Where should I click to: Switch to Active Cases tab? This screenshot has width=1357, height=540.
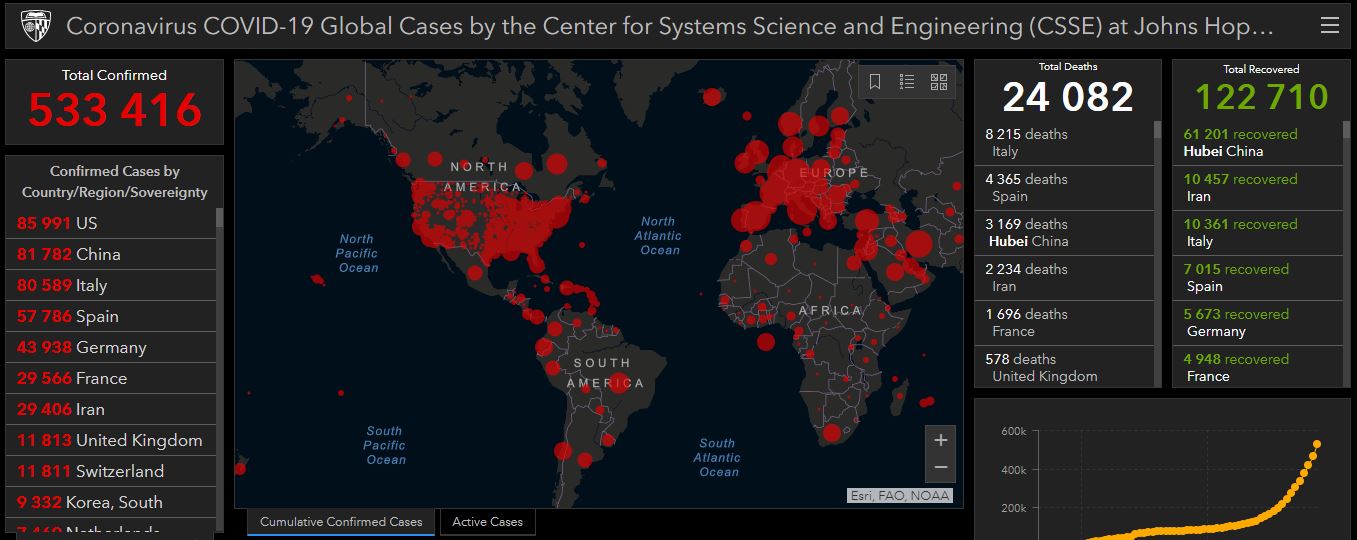pos(487,522)
